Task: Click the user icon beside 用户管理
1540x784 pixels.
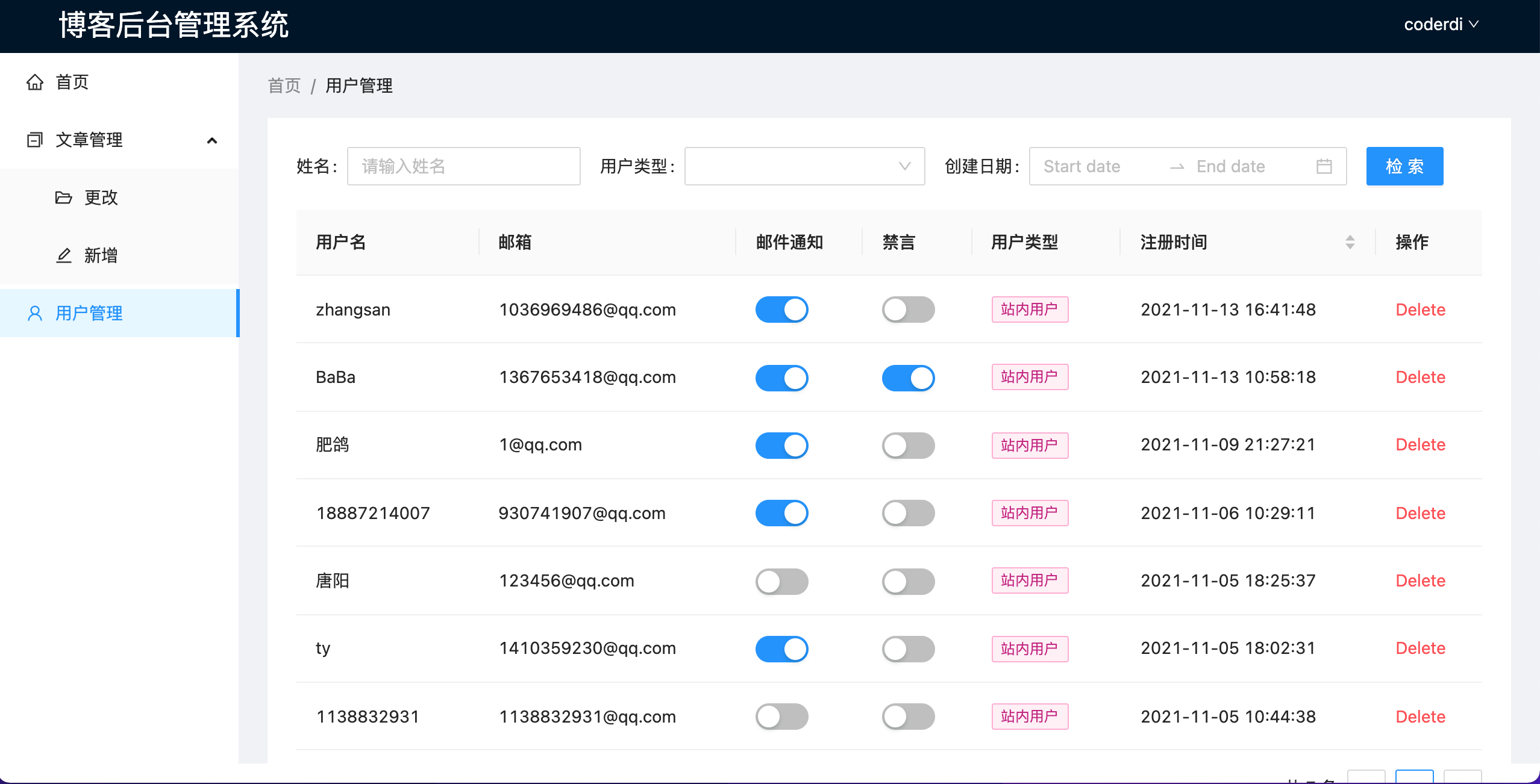Action: [35, 313]
